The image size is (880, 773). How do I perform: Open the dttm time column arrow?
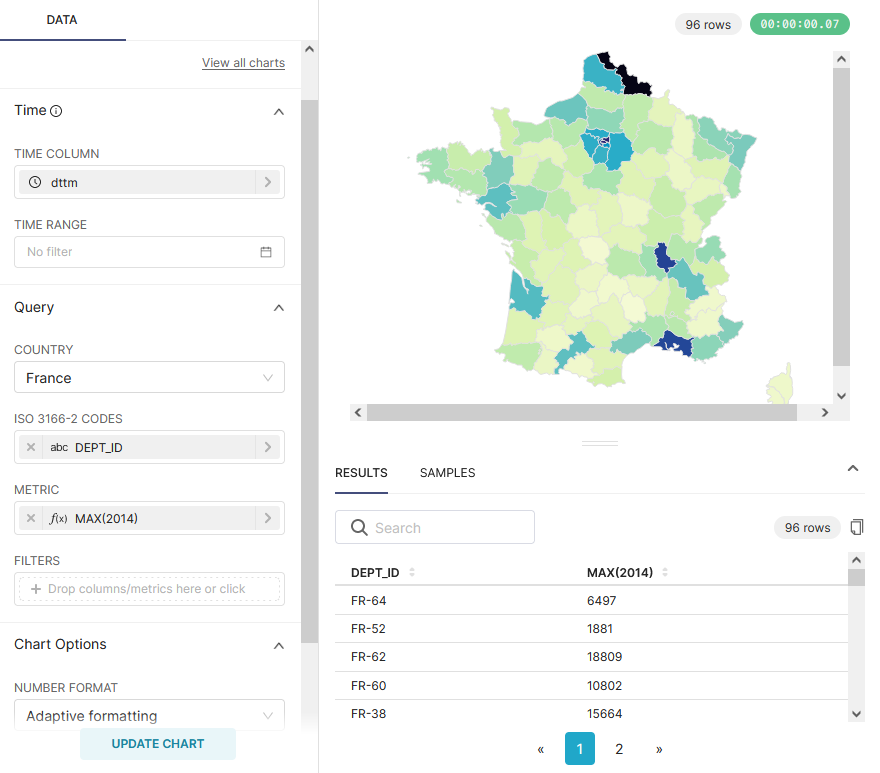(268, 182)
